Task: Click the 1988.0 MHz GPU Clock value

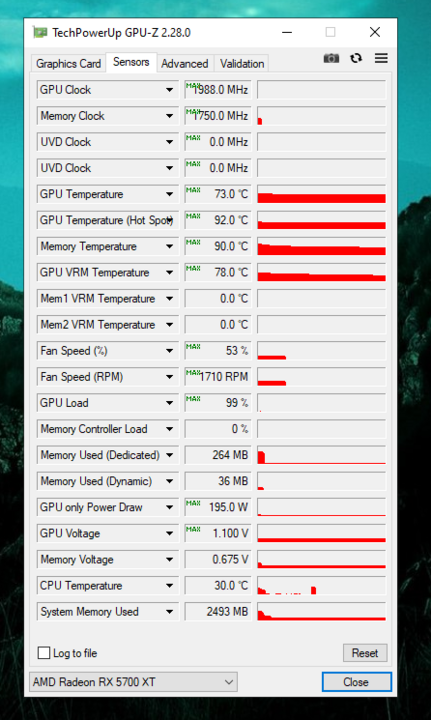Action: (x=218, y=90)
